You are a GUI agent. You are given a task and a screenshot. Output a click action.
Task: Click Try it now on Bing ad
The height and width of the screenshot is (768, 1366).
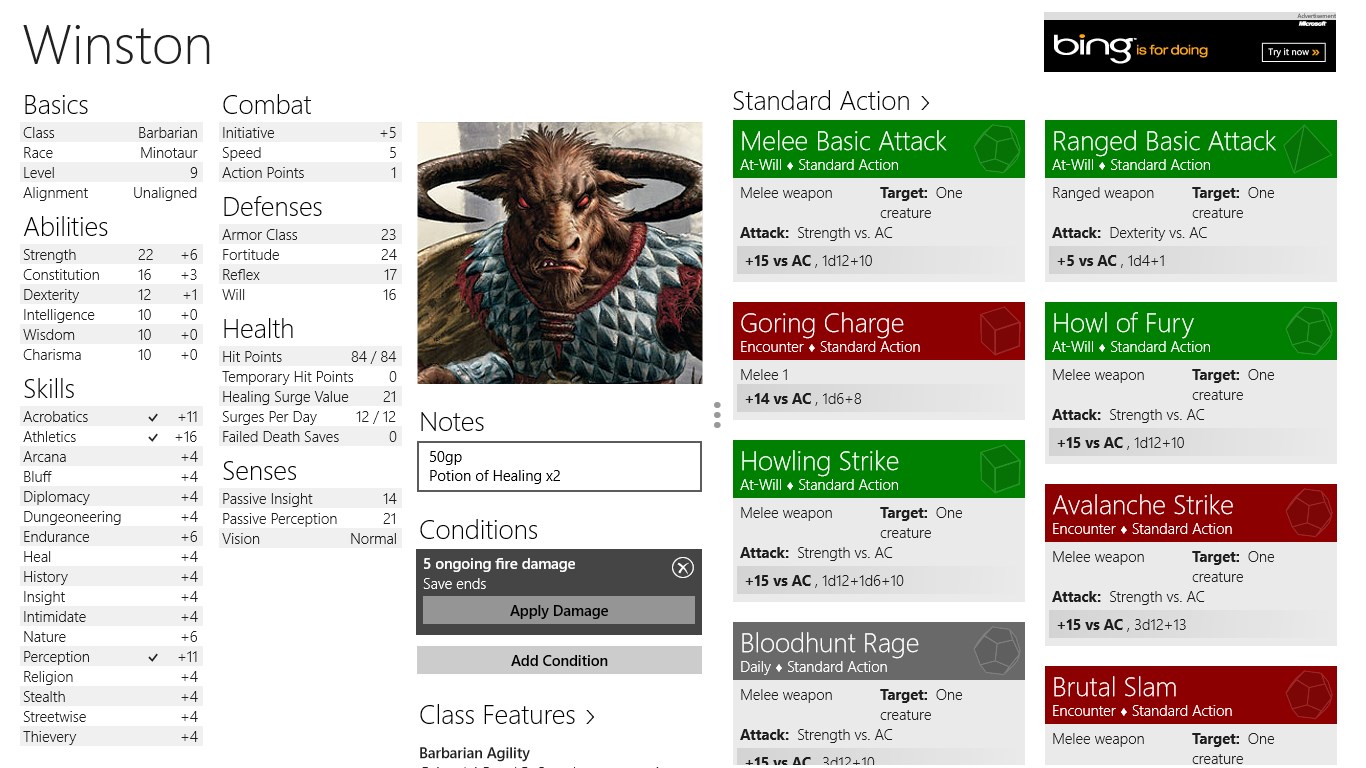click(1293, 52)
